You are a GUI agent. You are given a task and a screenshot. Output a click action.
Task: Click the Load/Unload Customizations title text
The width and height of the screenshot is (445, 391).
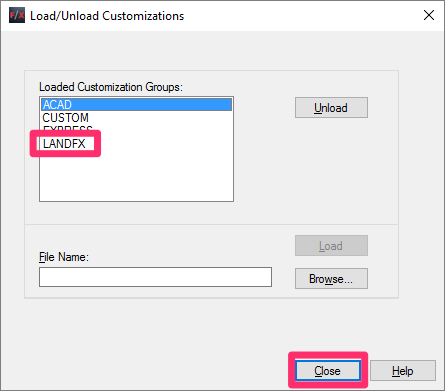pos(107,16)
